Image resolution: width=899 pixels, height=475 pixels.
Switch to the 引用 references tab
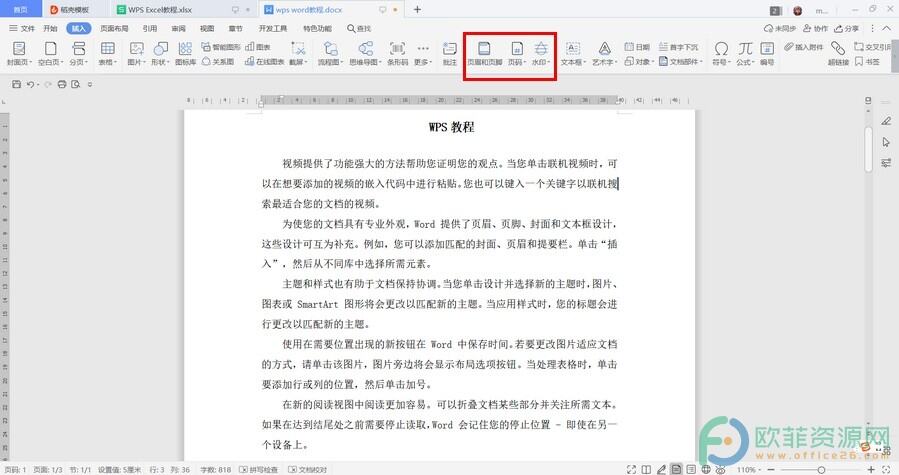tap(150, 28)
